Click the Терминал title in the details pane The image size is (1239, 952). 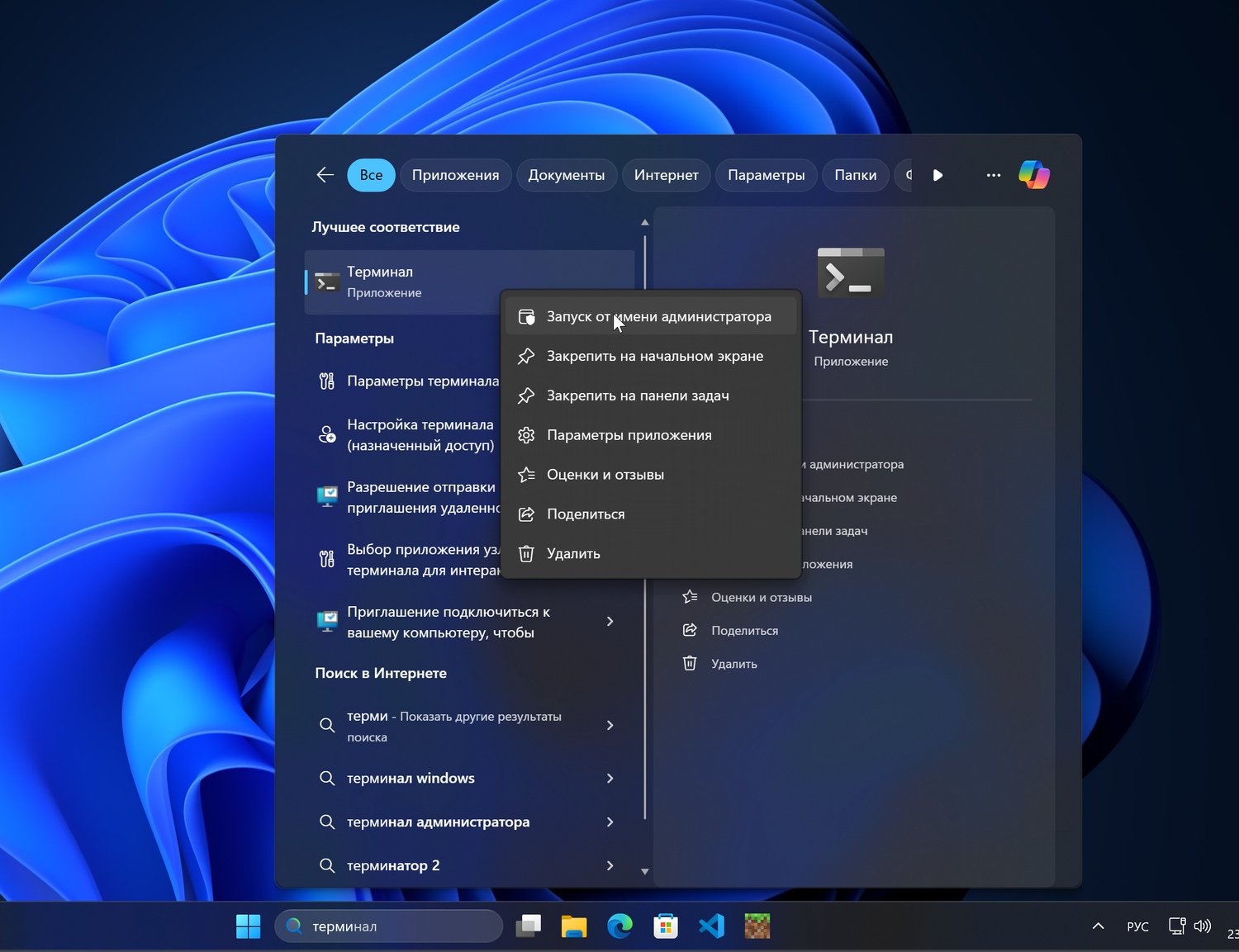coord(851,337)
